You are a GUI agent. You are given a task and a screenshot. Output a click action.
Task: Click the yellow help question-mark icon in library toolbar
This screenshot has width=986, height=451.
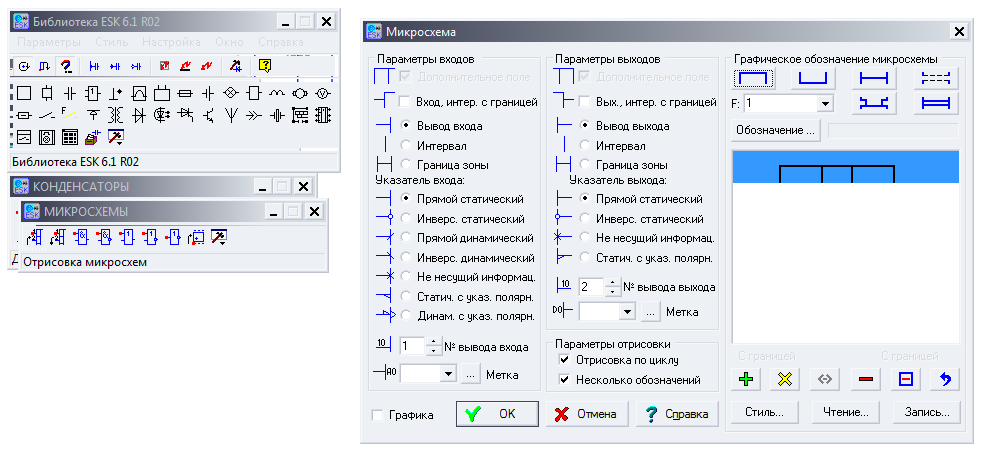tap(265, 66)
